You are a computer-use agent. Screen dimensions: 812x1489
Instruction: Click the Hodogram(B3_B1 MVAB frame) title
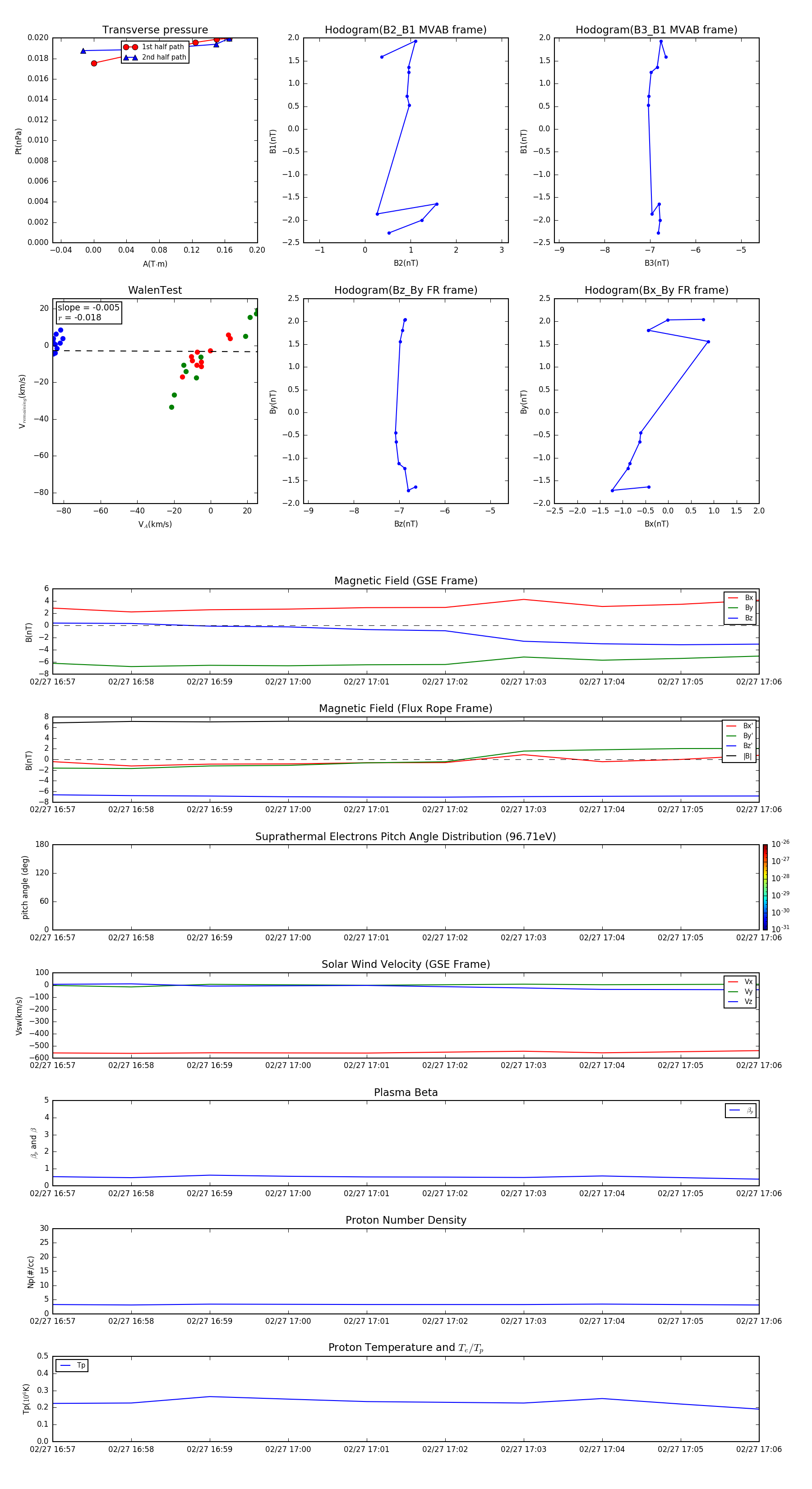(x=656, y=30)
